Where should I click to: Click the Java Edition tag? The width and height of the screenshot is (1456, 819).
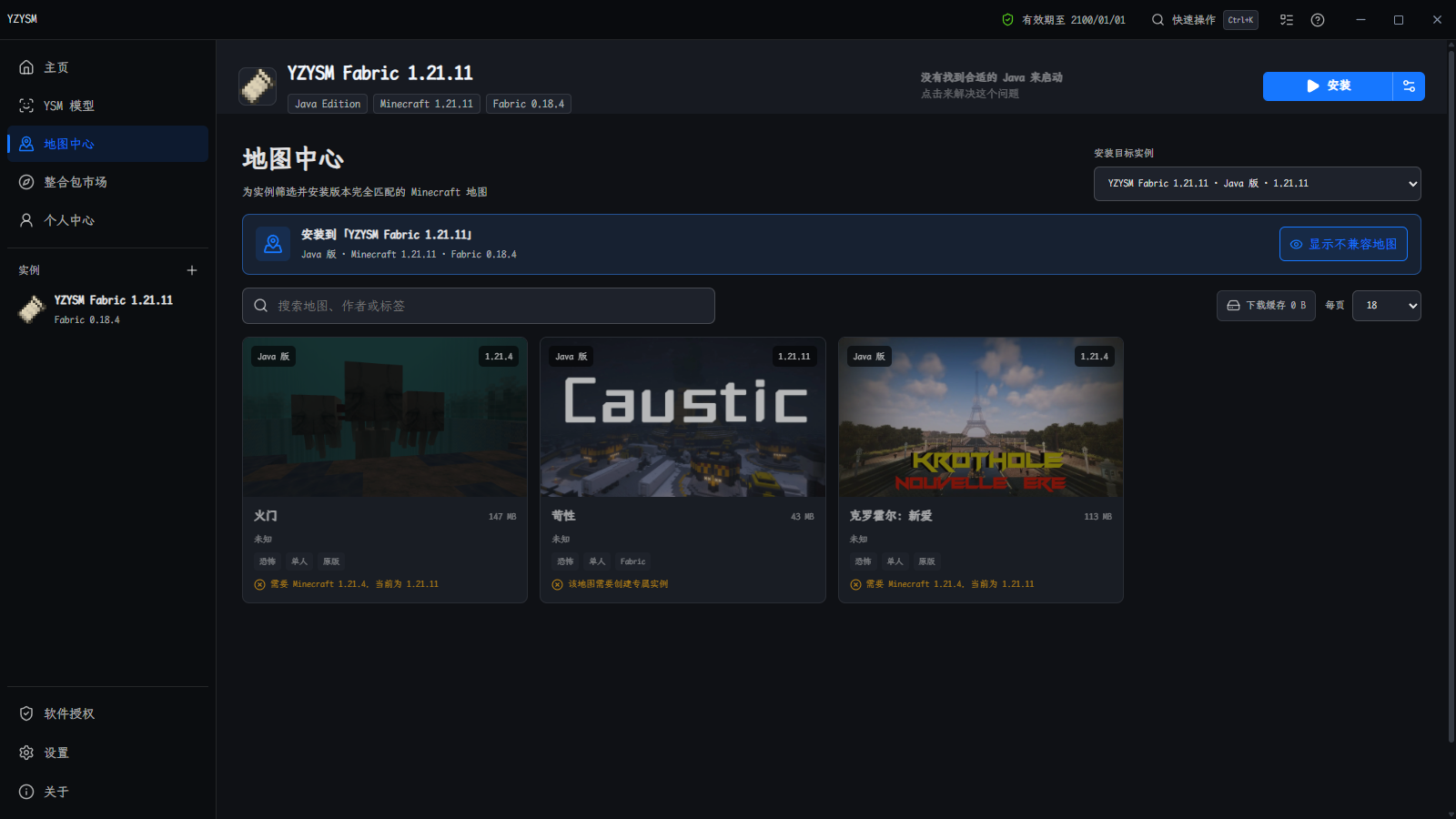(x=328, y=104)
